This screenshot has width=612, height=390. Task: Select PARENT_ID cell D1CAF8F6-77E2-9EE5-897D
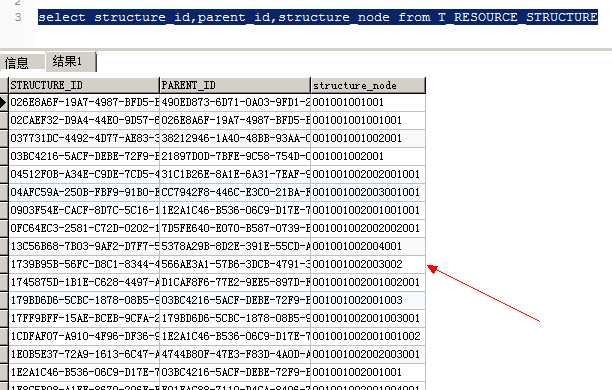(235, 282)
